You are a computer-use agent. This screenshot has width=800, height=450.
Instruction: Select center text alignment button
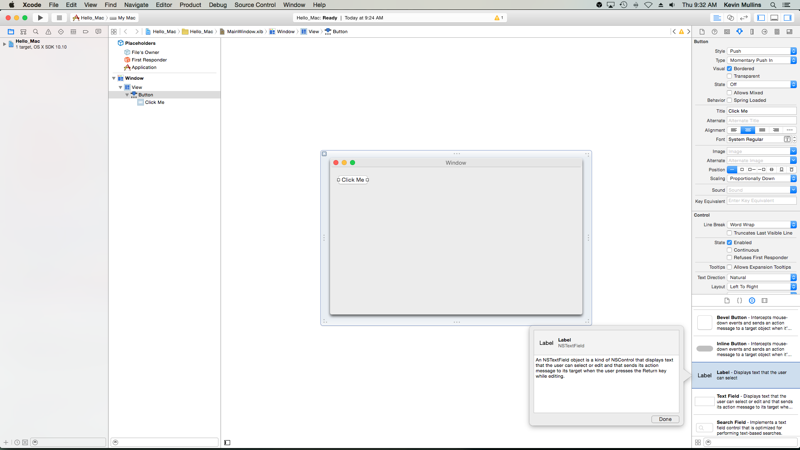coord(747,130)
